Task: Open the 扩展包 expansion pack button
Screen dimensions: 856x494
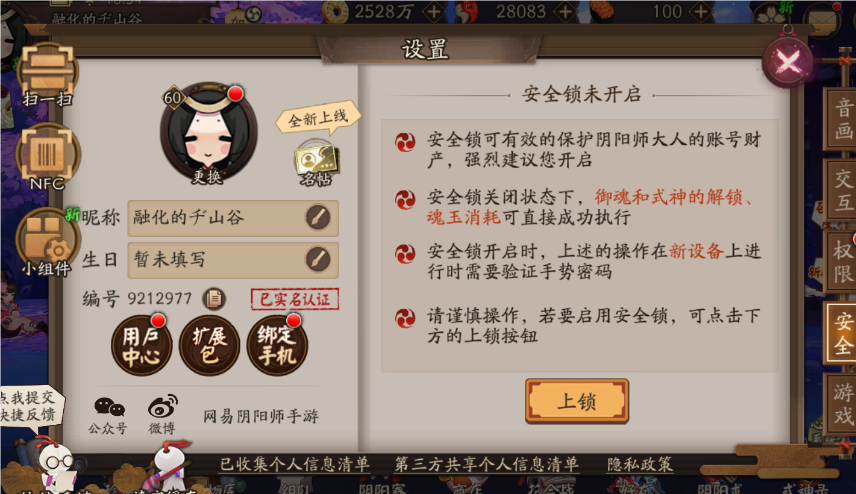Action: [209, 346]
